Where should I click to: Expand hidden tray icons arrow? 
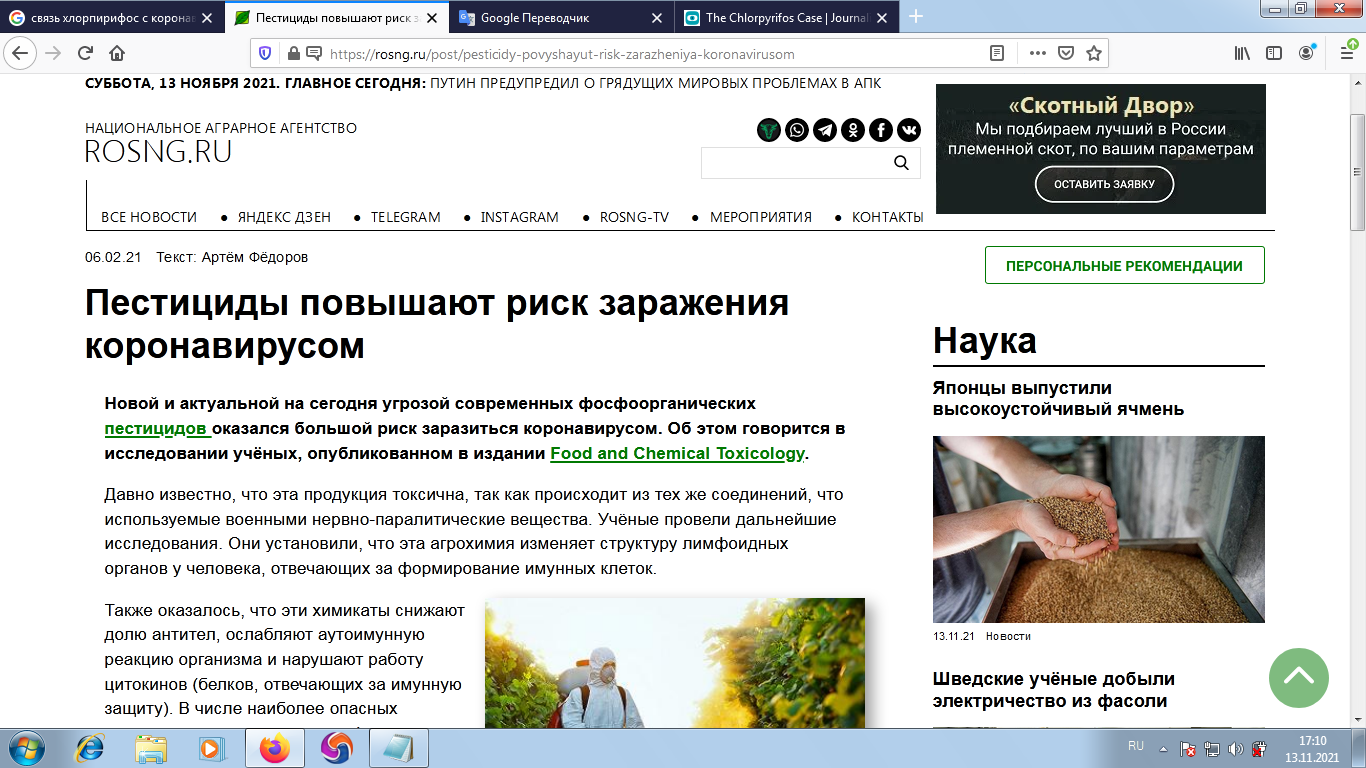(x=1163, y=750)
